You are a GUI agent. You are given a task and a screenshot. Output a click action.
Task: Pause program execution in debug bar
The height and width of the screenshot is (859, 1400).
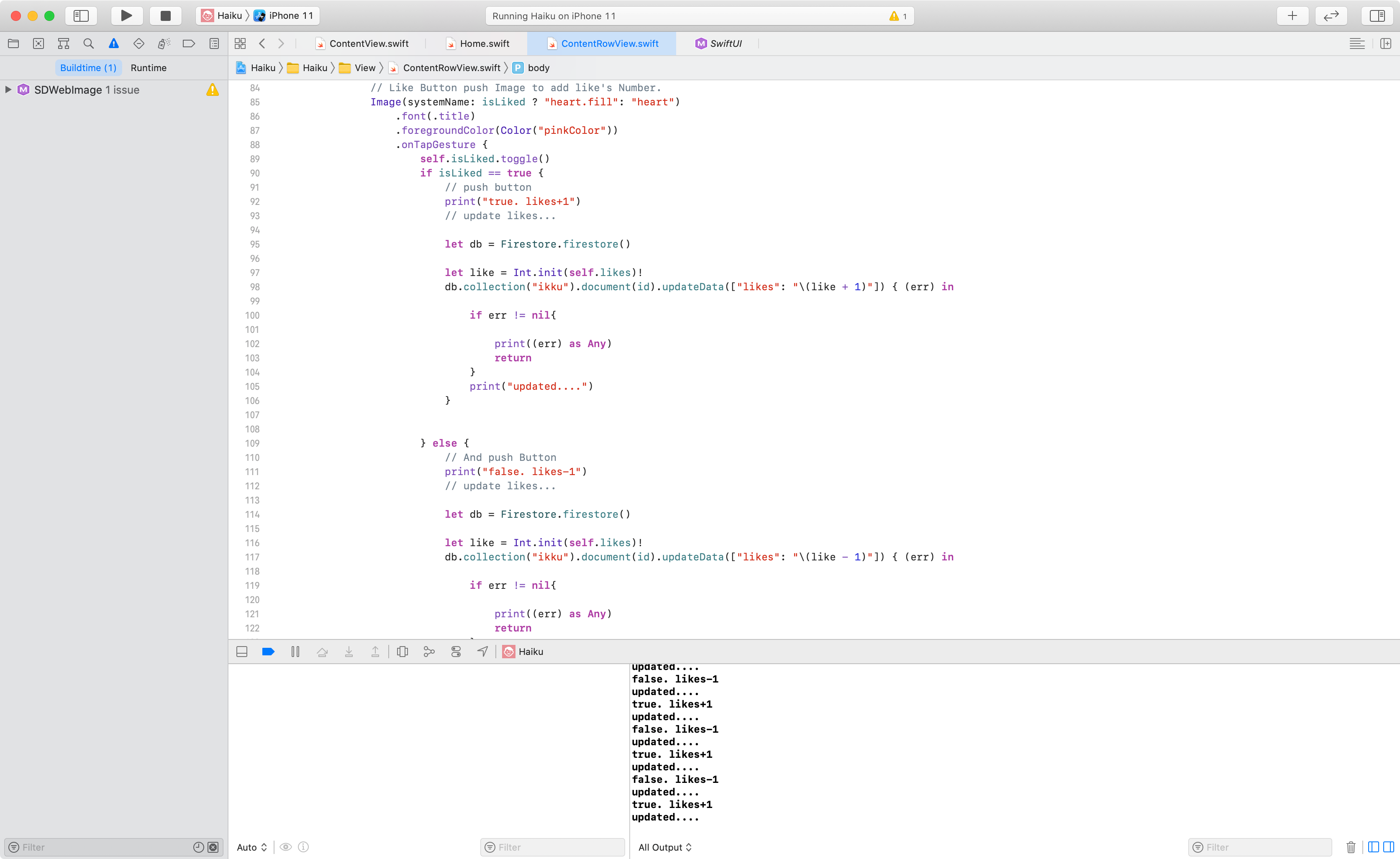295,652
